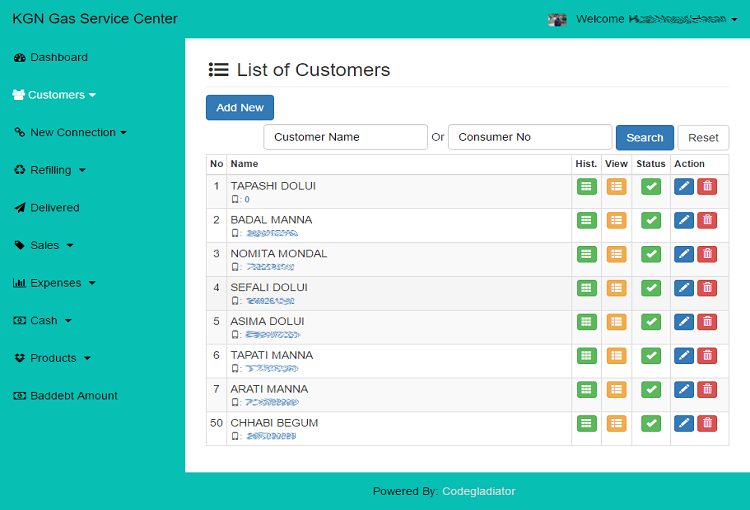Image resolution: width=750 pixels, height=510 pixels.
Task: Edit ARATI MANNA's customer entry
Action: tap(684, 390)
